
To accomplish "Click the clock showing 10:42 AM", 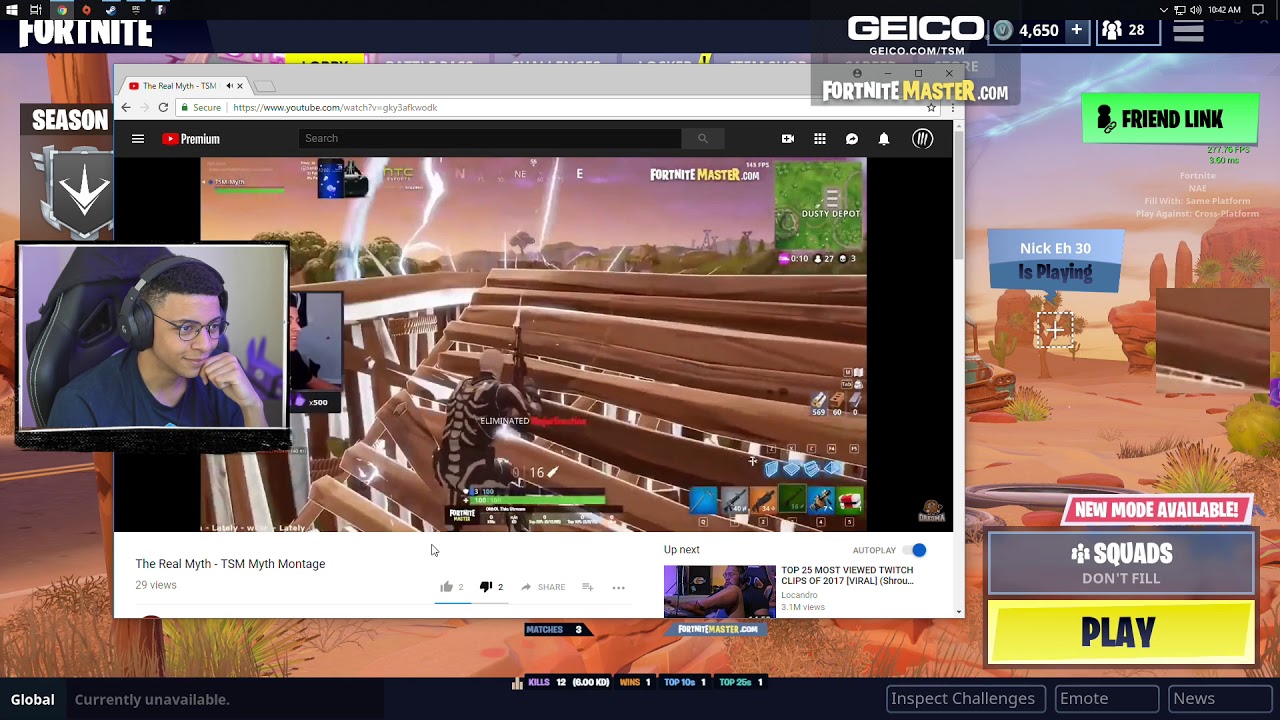I will click(1224, 10).
